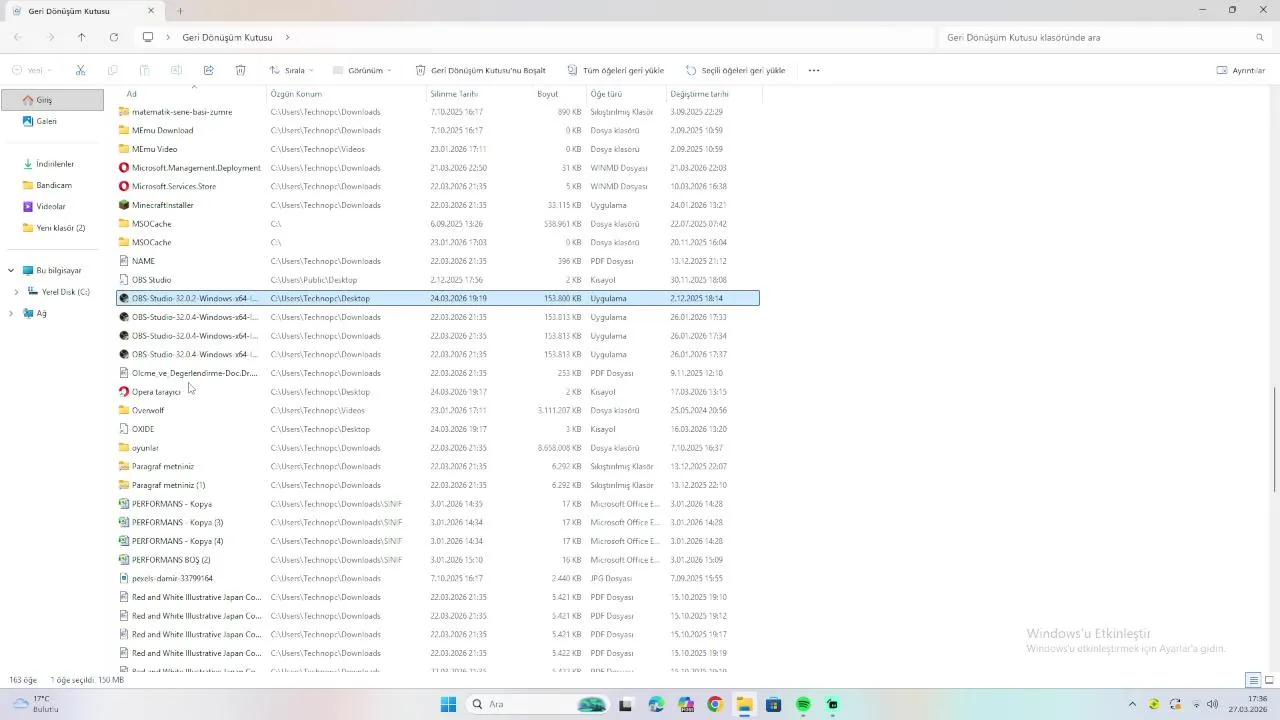The width and height of the screenshot is (1280, 720).
Task: Go up one folder with the up arrow
Action: point(82,37)
